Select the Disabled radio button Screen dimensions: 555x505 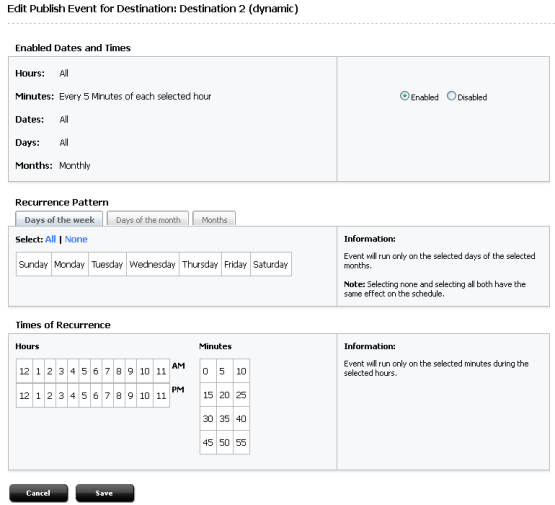451,96
